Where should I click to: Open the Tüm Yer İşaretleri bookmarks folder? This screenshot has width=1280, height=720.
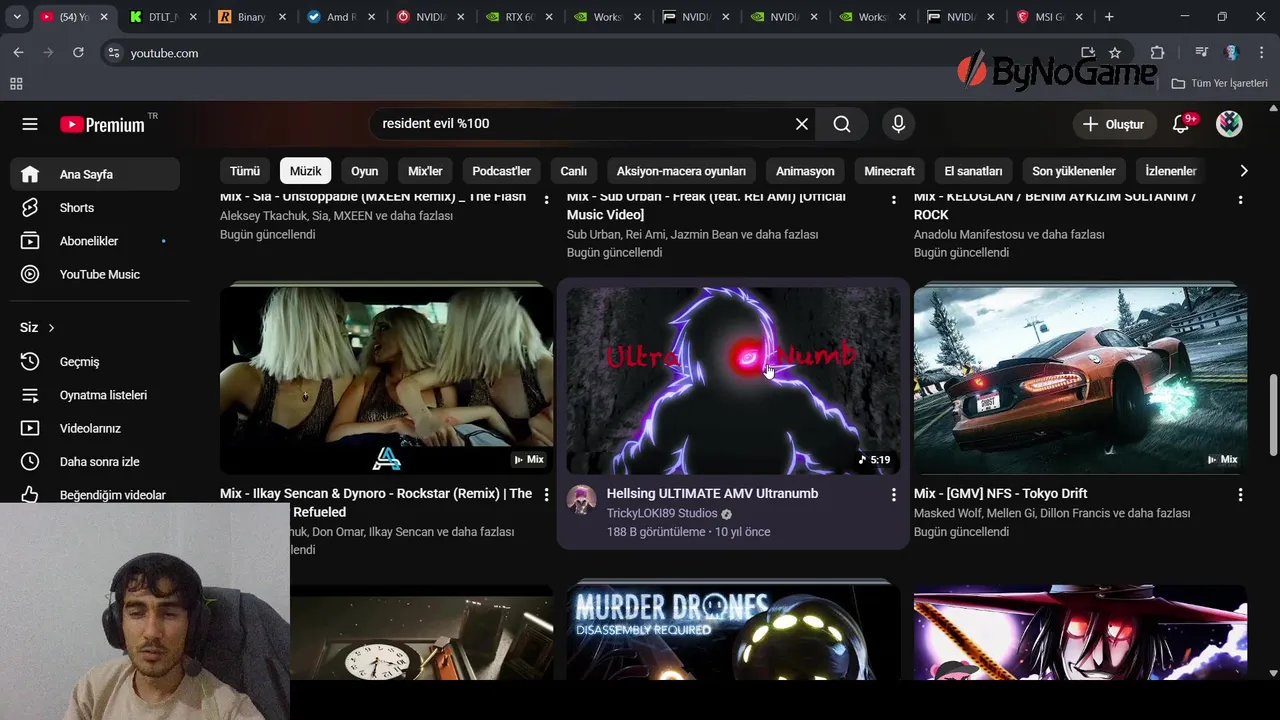1220,84
